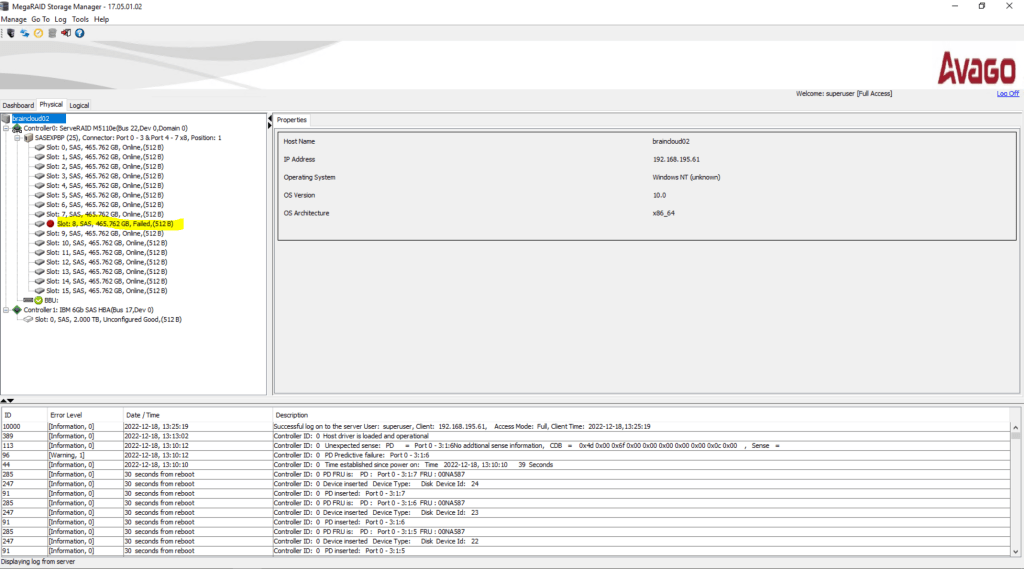Collapse the SASEXPBP enclosure node
Viewport: 1024px width, 569px height.
coord(18,138)
